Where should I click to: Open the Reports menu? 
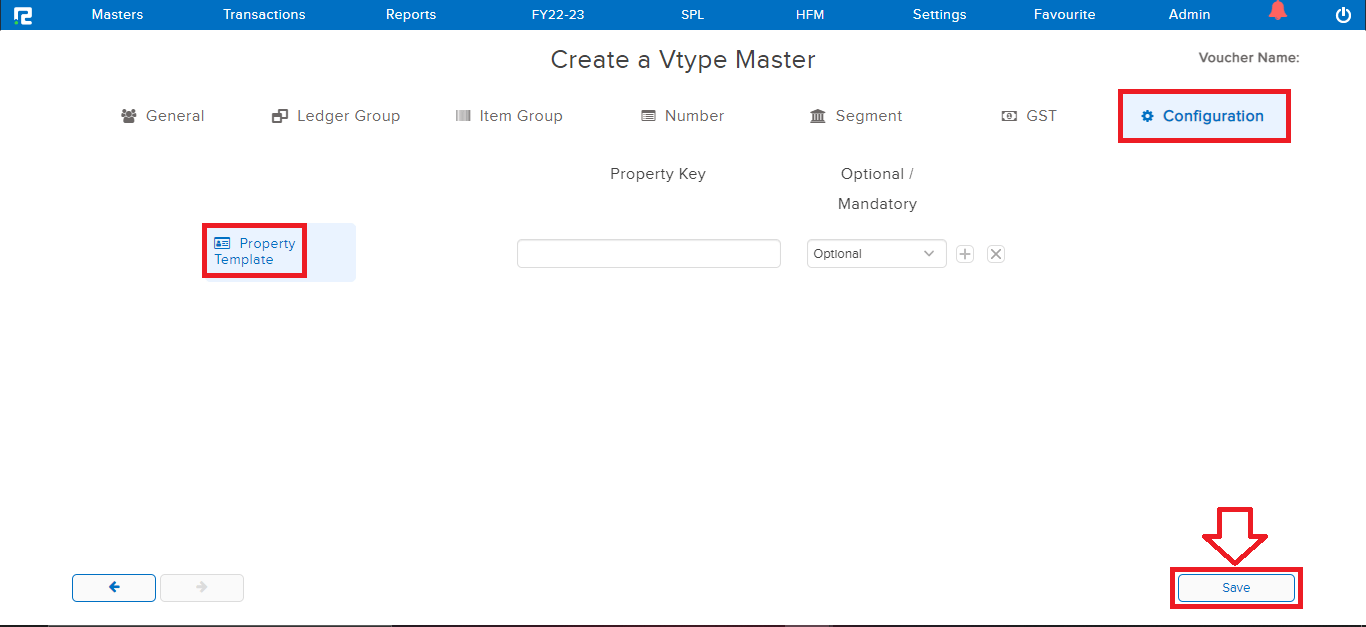pyautogui.click(x=410, y=14)
